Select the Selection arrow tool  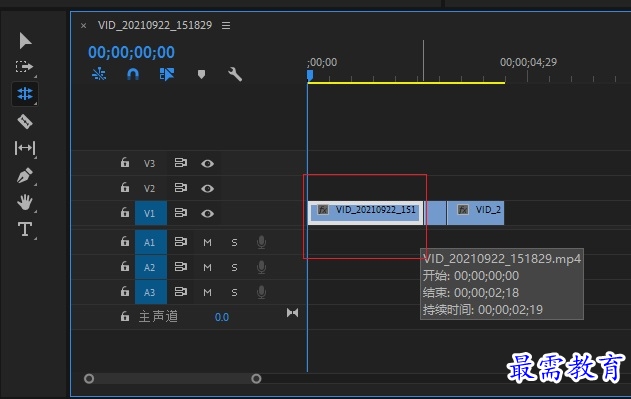point(25,41)
